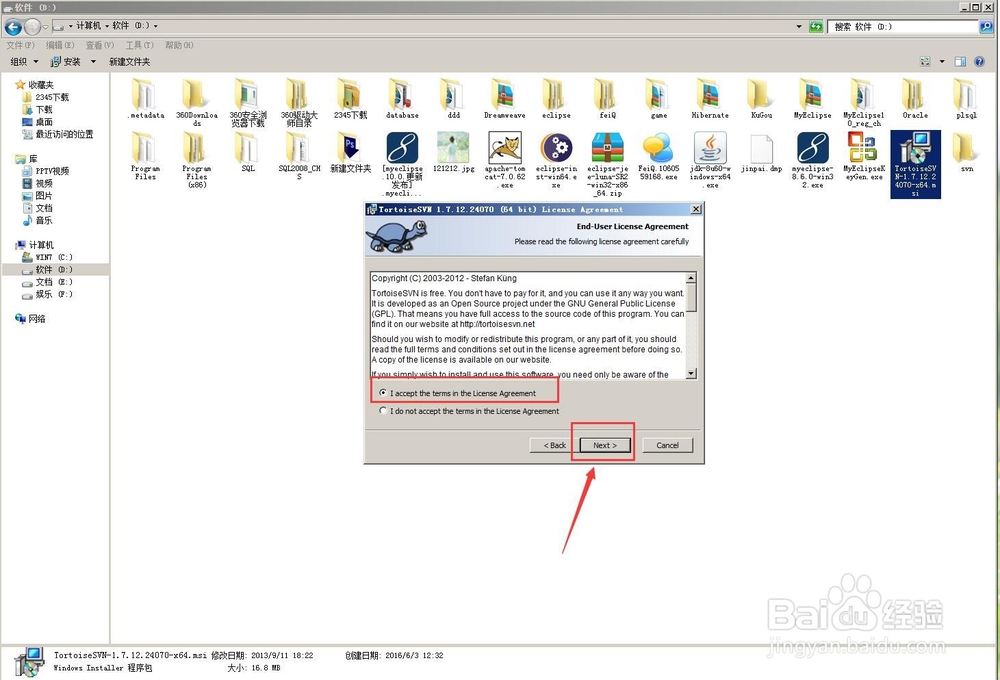Select the Hibernate folder icon
Viewport: 1000px width, 680px height.
[710, 94]
